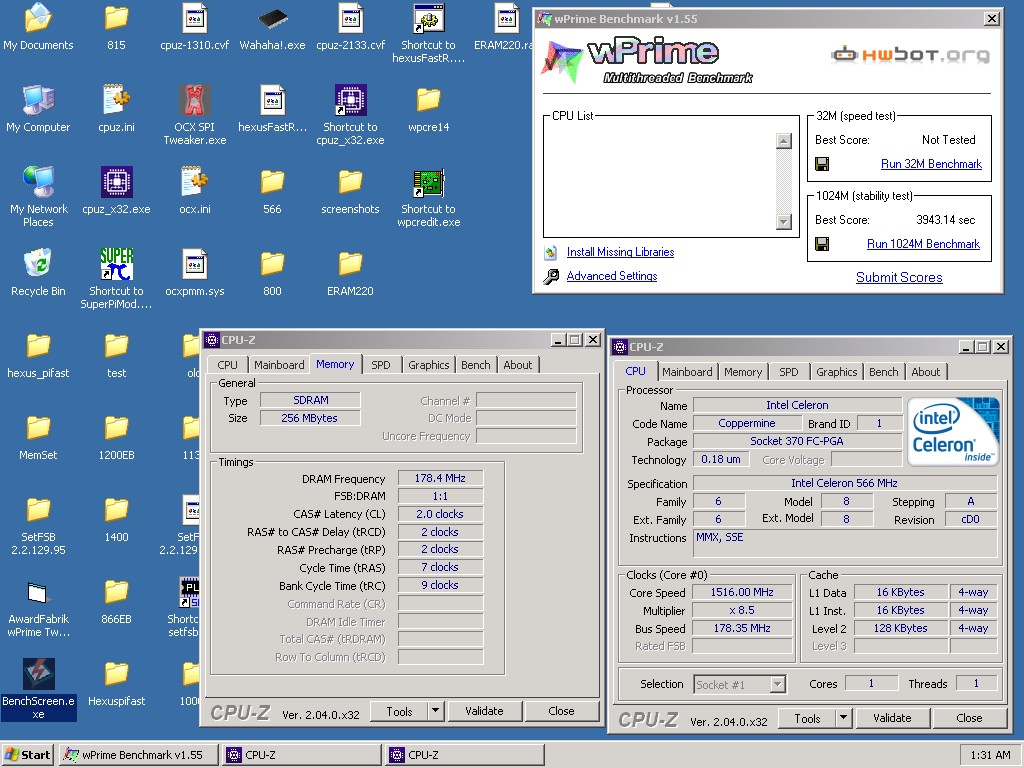Open the 1200EB folder
The image size is (1024, 768).
116,428
